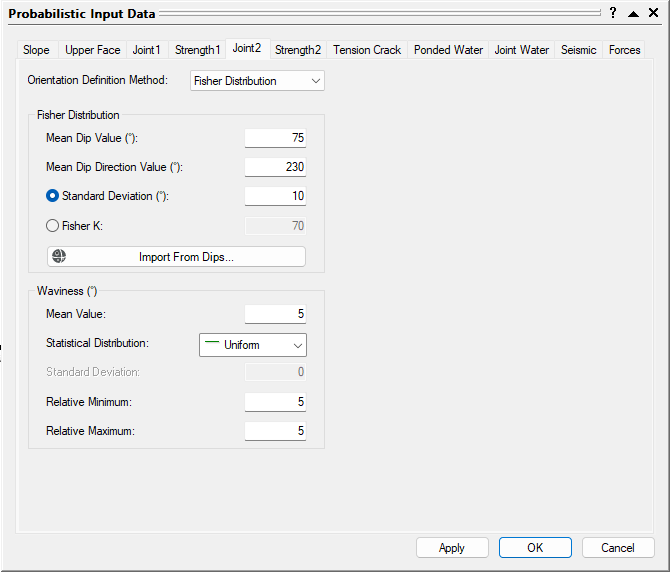Go to the Strength2 tab

click(298, 50)
